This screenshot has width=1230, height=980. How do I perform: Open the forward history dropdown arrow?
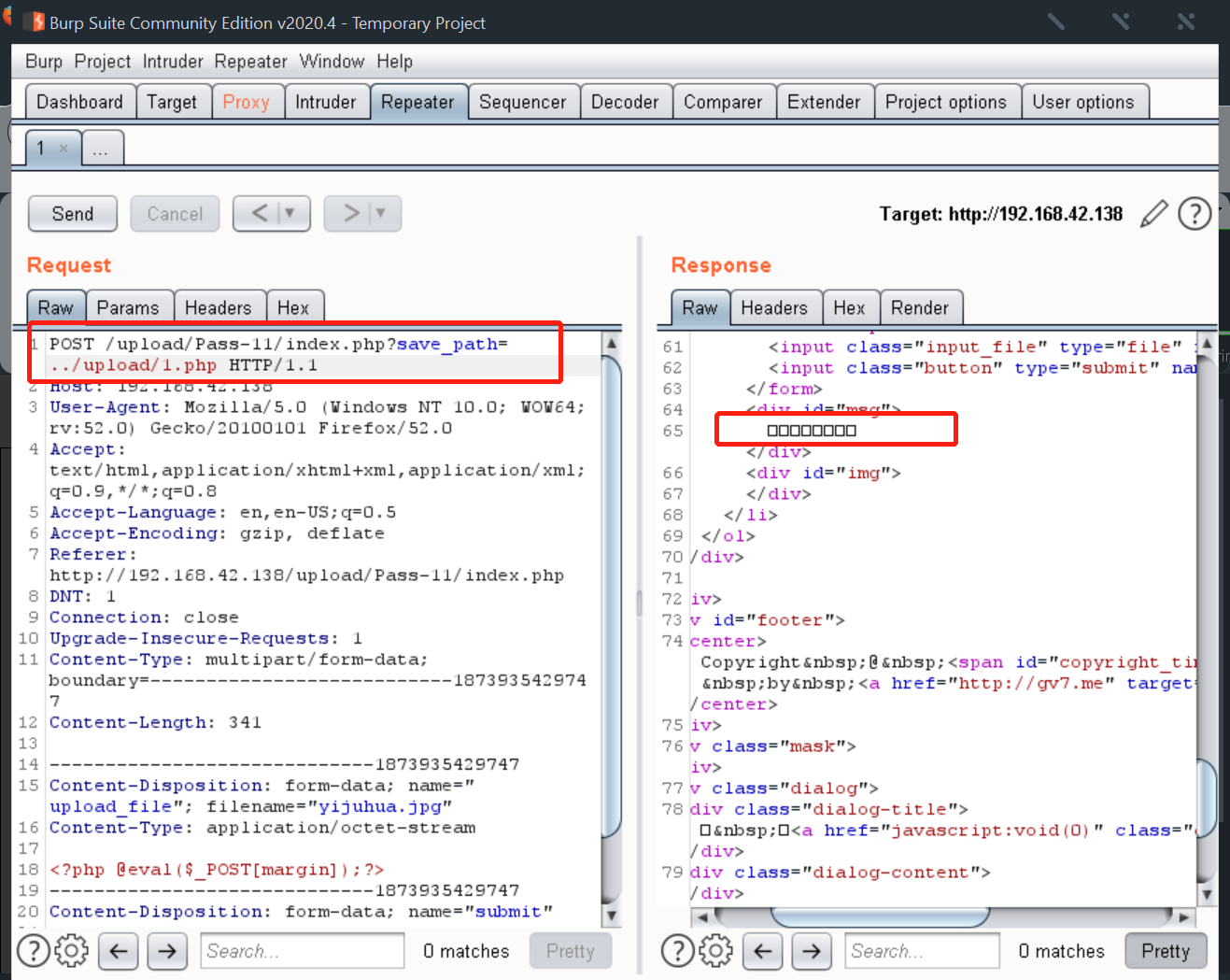pyautogui.click(x=381, y=213)
